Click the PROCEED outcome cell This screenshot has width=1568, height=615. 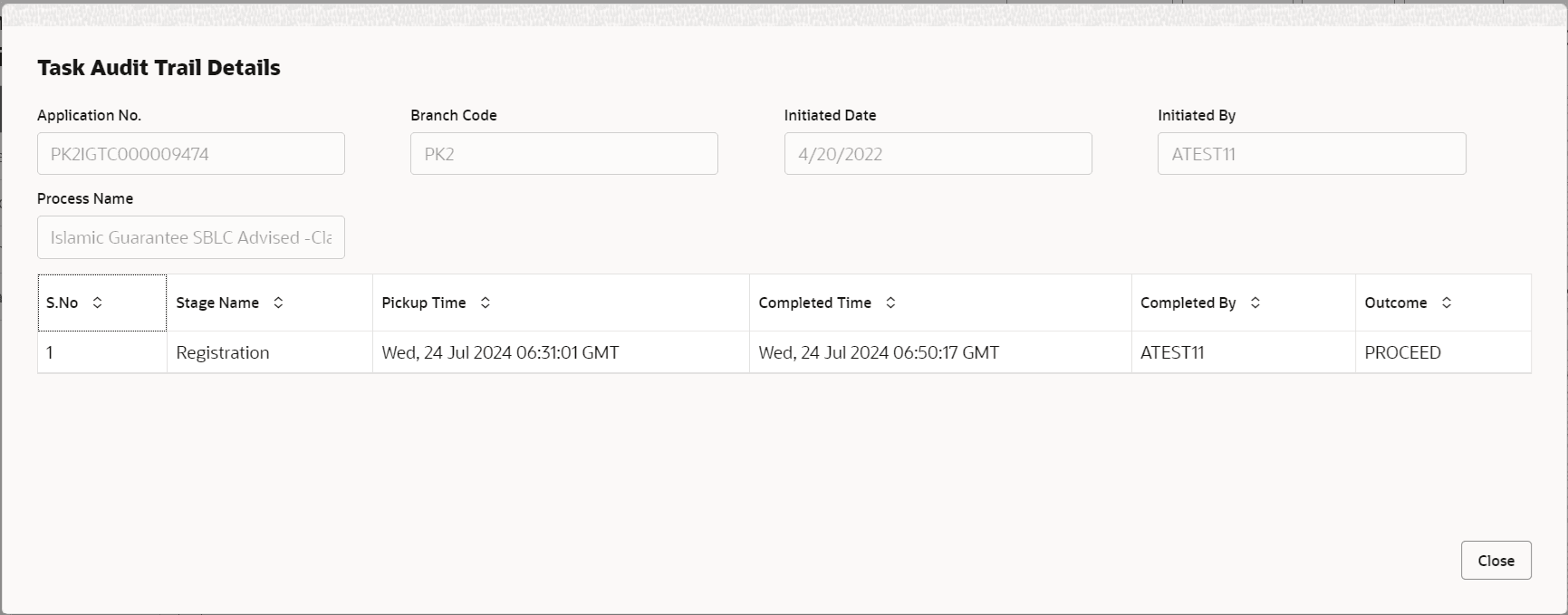pyautogui.click(x=1443, y=352)
